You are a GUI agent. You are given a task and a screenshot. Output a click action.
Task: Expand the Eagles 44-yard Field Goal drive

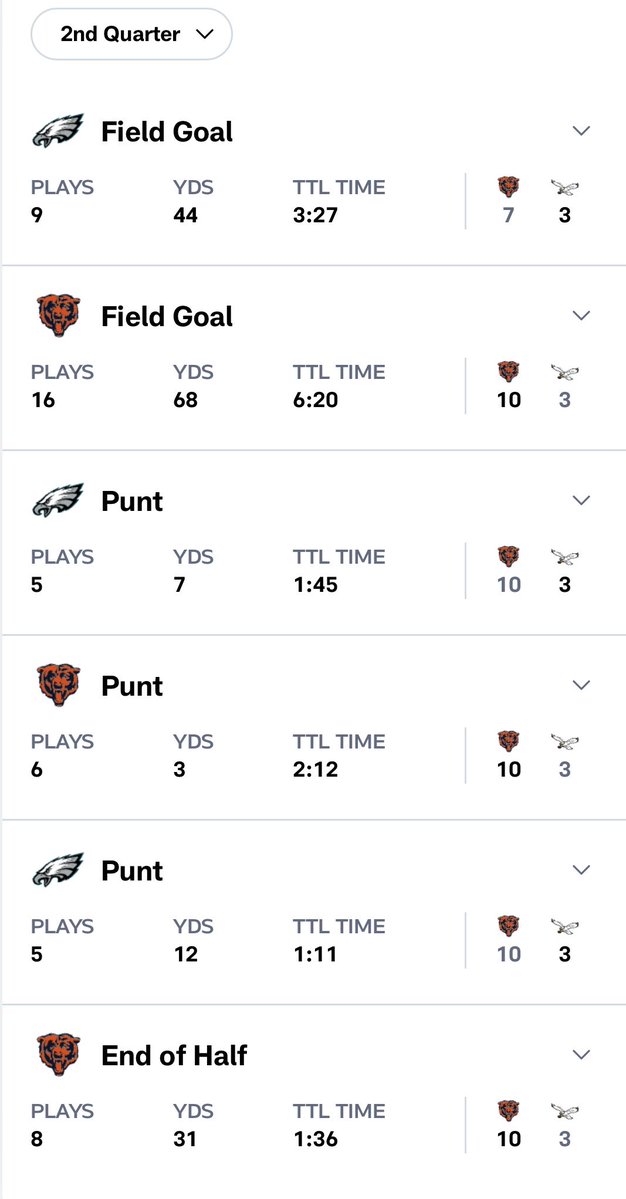(x=581, y=131)
